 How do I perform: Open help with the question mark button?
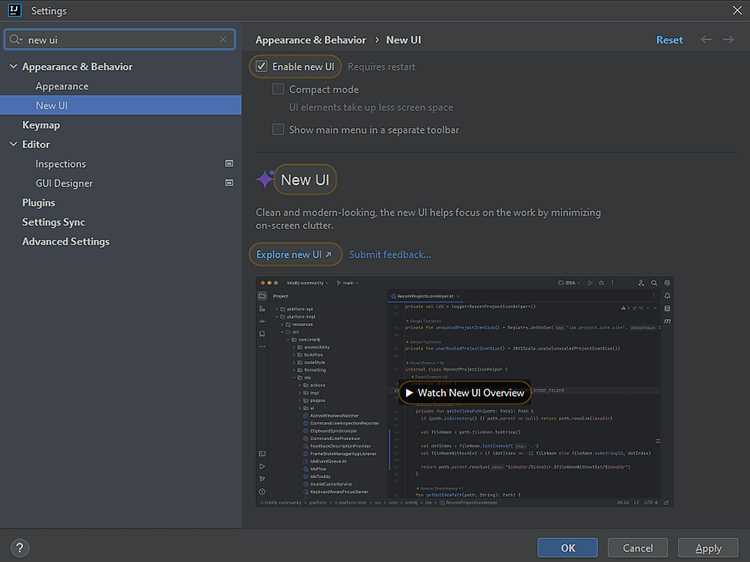(20, 548)
